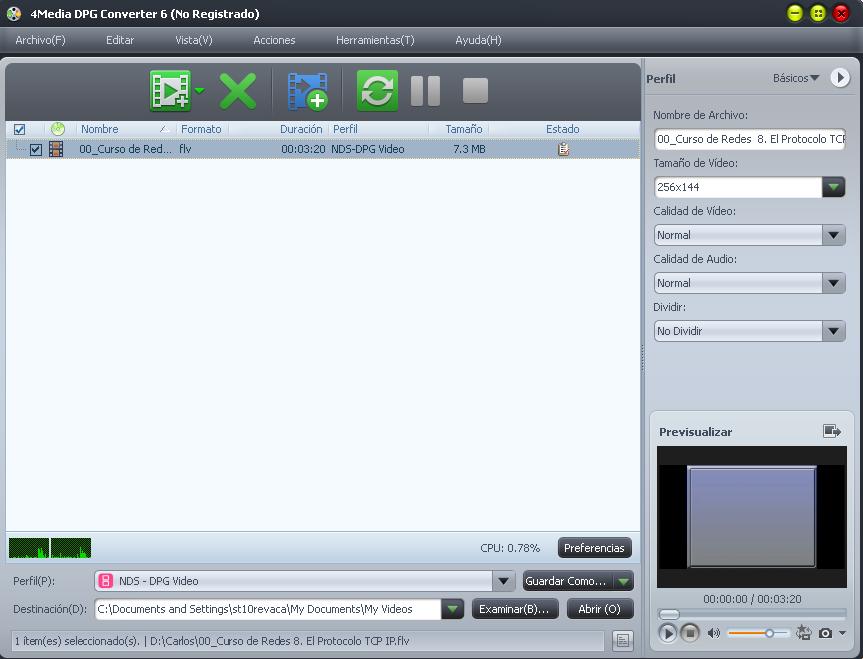Select the '00:03:20' duration cell
The width and height of the screenshot is (863, 659).
tap(303, 149)
